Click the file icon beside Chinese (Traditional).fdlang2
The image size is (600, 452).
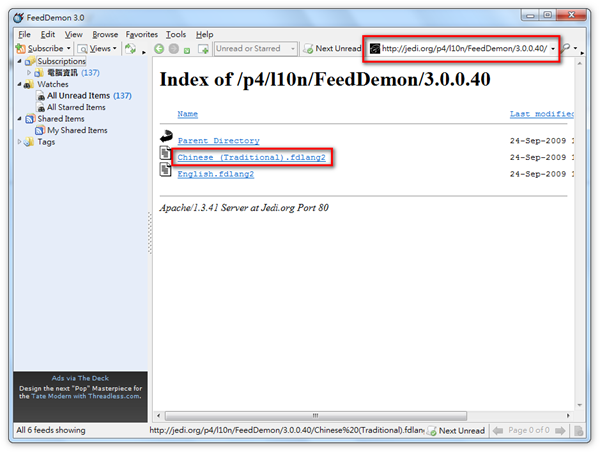(166, 155)
